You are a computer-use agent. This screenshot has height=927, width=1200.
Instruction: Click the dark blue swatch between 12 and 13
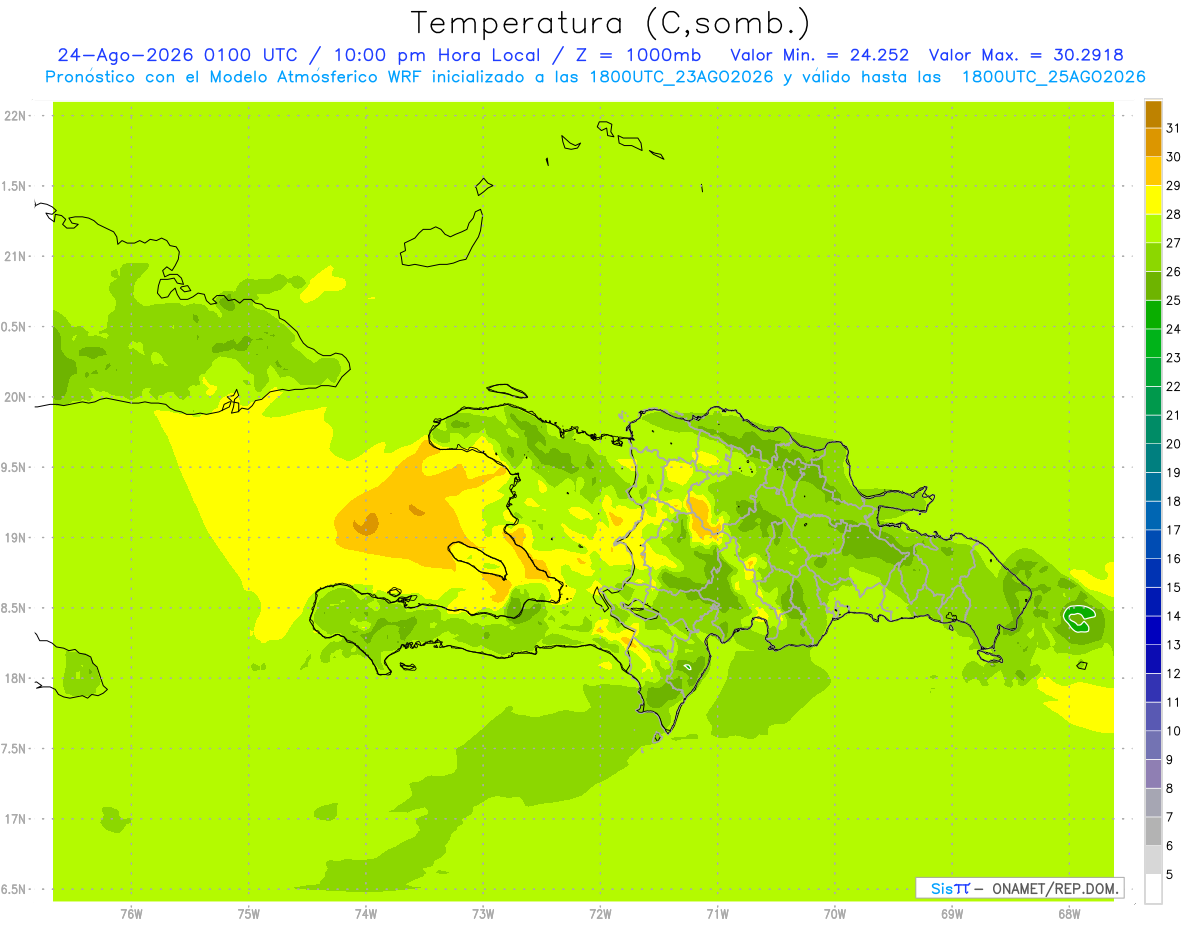(x=1153, y=659)
